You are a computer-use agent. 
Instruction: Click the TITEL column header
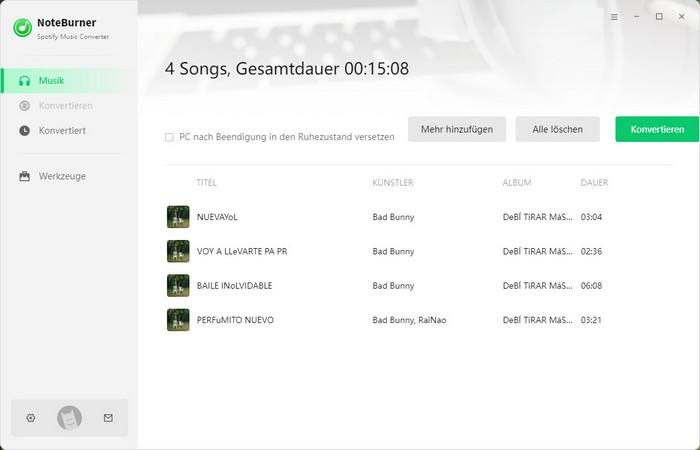click(206, 183)
